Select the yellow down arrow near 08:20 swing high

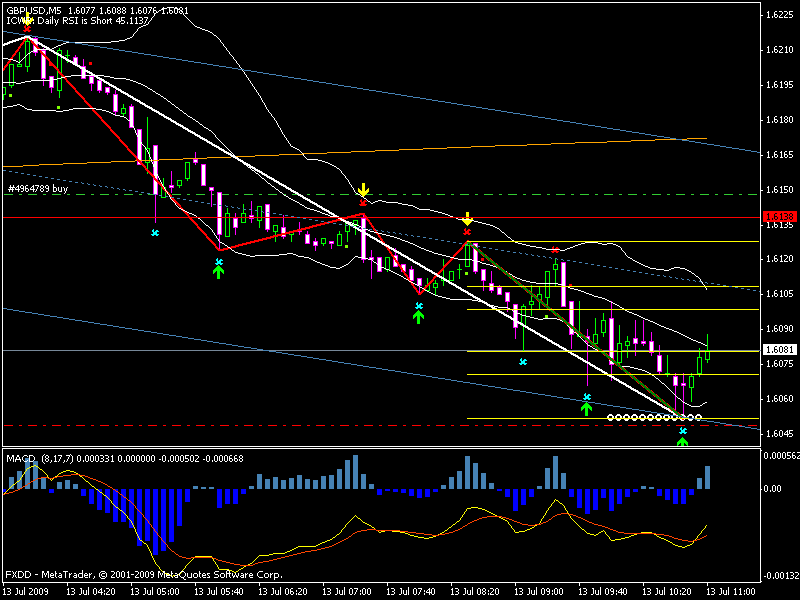467,219
